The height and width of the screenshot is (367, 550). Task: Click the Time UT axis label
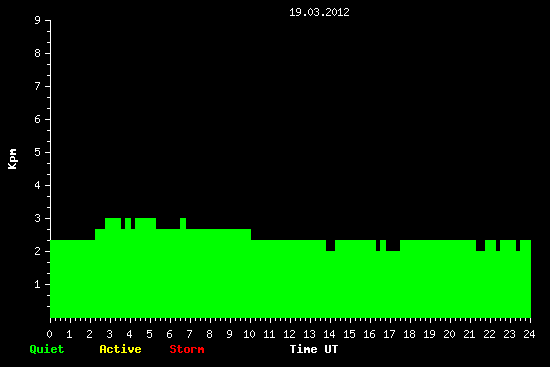pos(314,349)
